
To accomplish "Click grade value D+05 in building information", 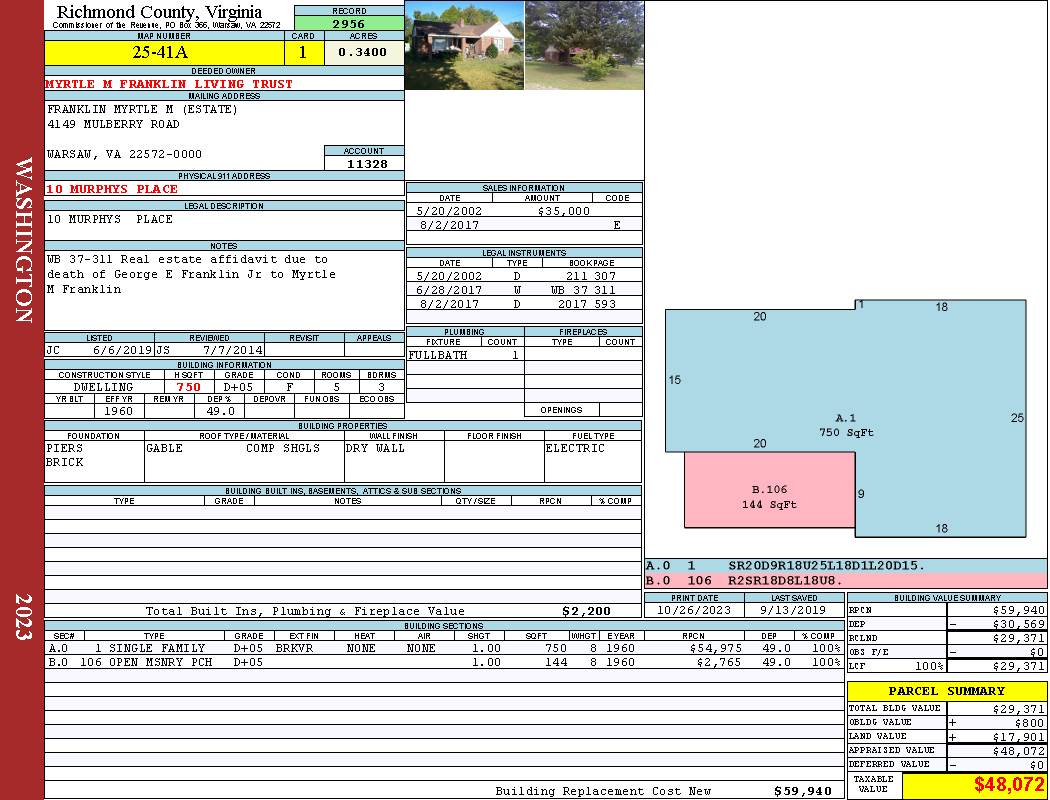I will pyautogui.click(x=238, y=387).
